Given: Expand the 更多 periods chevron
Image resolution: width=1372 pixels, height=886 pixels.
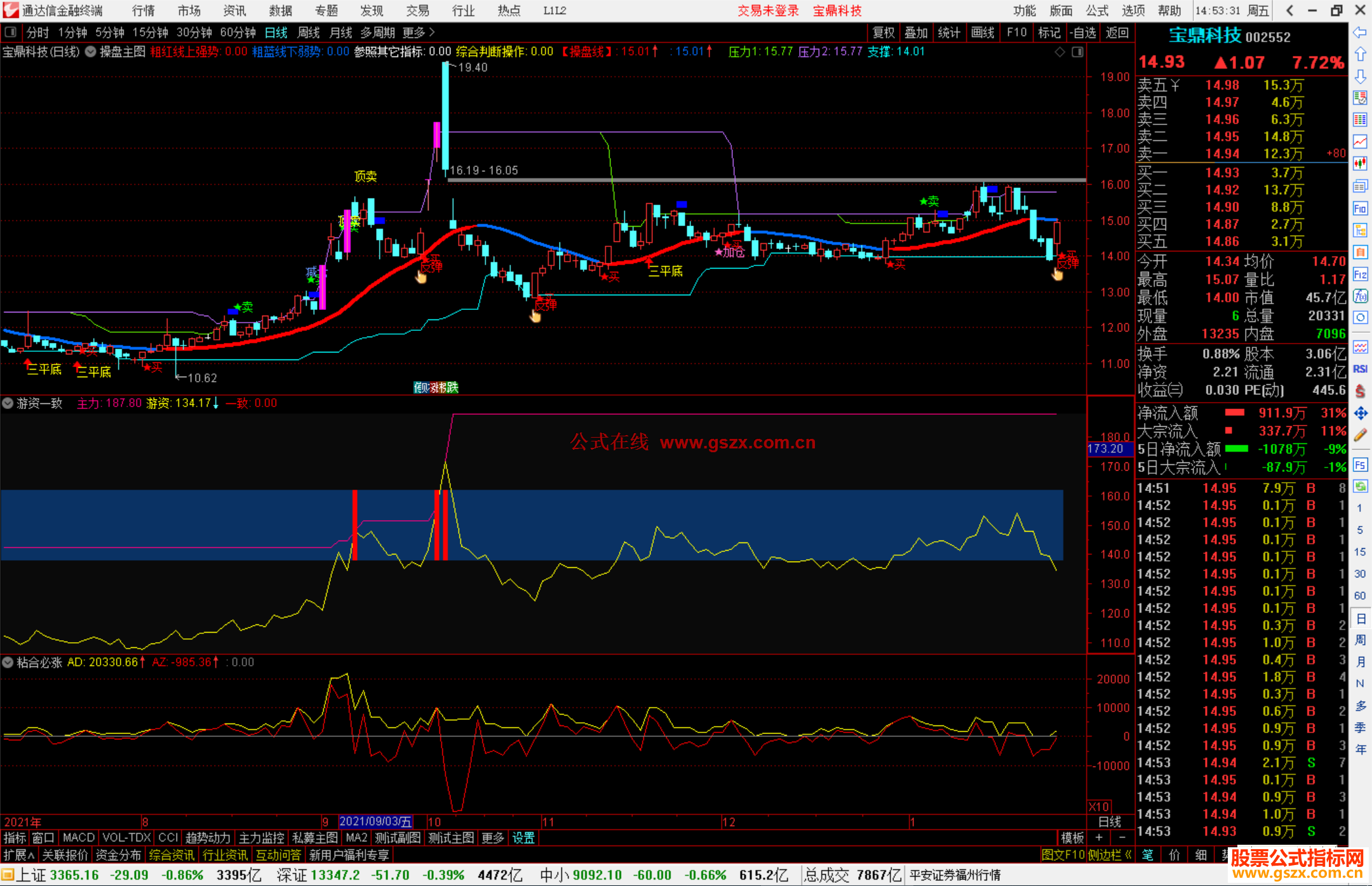Looking at the screenshot, I should click(432, 32).
